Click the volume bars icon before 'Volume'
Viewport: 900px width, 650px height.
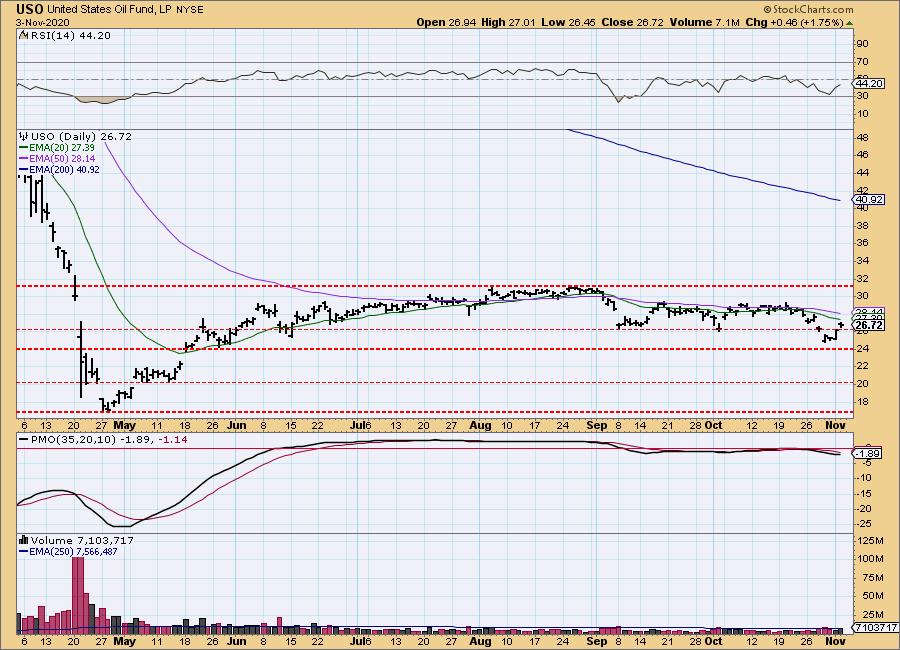tap(24, 540)
